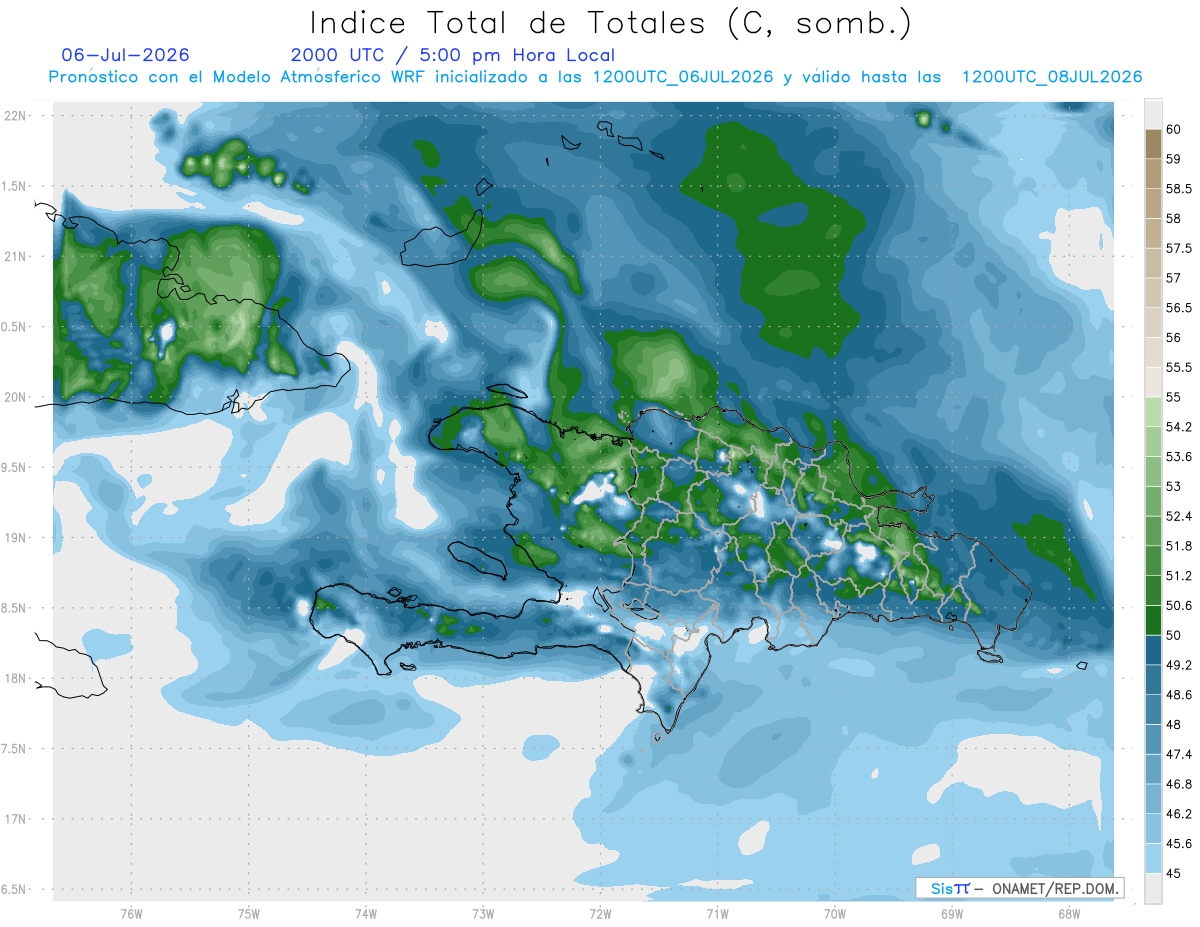Select the date label '06-Jul-2026'
Viewport: 1200px width, 927px height.
point(125,55)
